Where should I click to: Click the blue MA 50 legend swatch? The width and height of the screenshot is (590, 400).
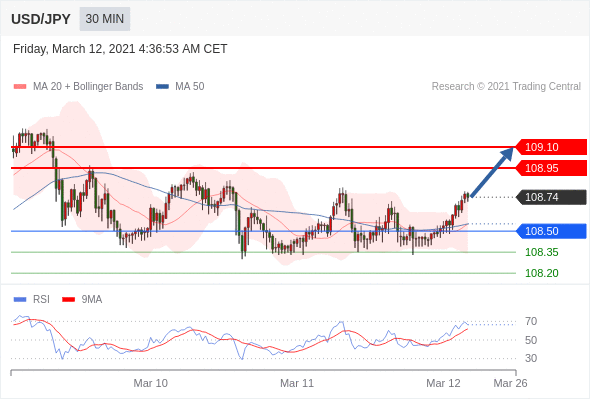pyautogui.click(x=162, y=87)
